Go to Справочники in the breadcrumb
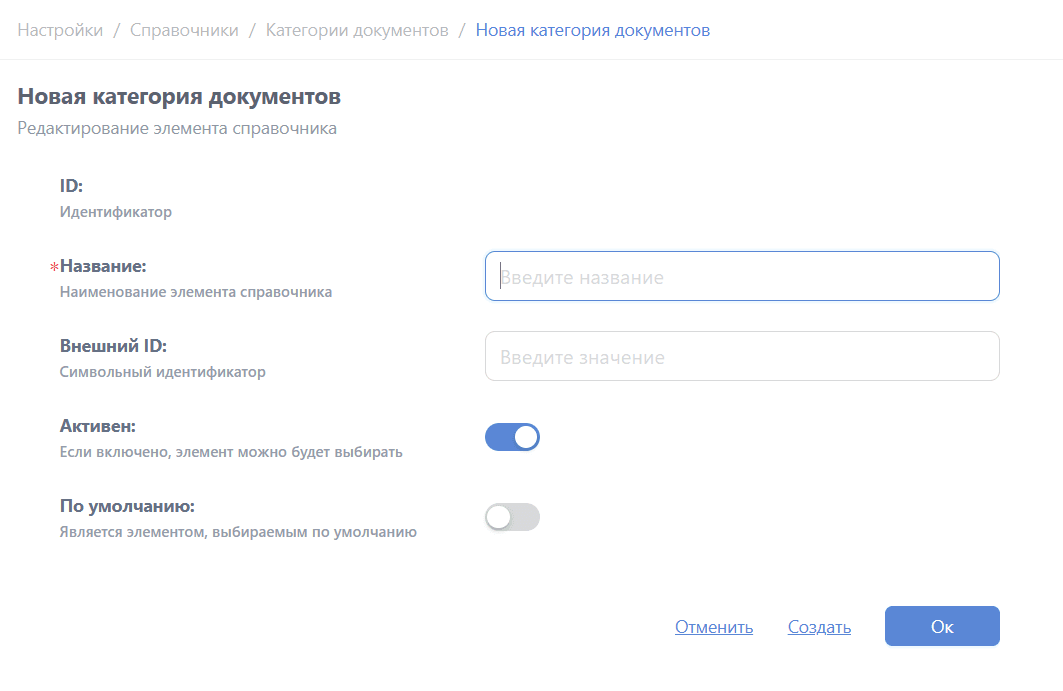The height and width of the screenshot is (691, 1063). (x=184, y=30)
